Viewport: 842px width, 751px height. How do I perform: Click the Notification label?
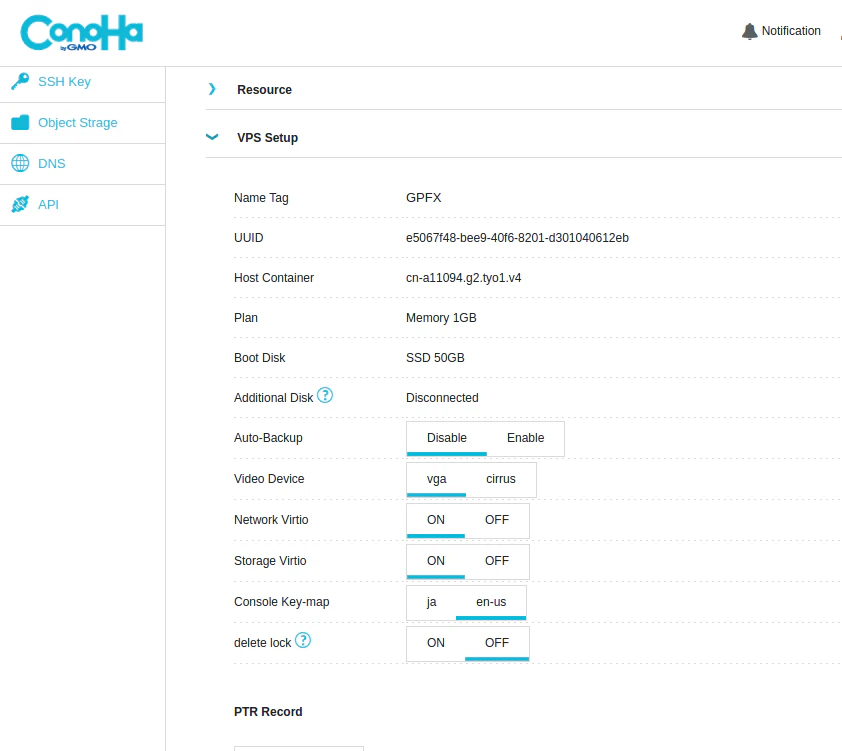(x=791, y=31)
